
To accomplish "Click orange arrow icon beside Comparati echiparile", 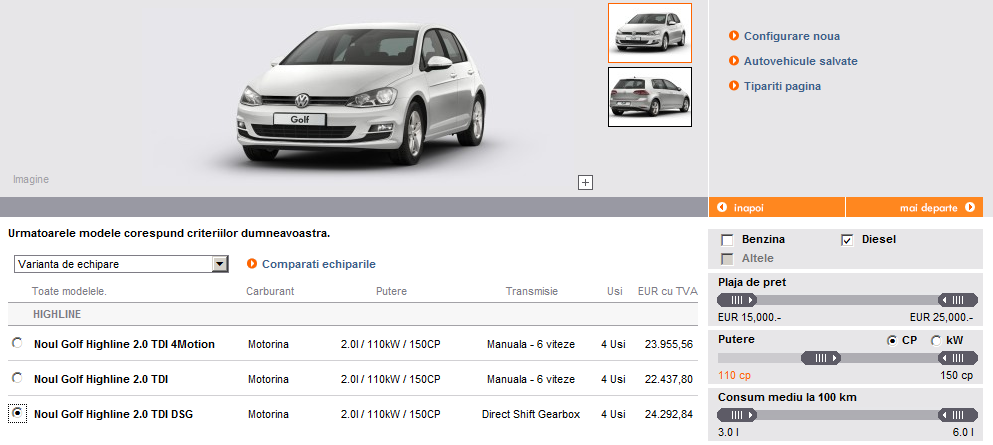I will pyautogui.click(x=252, y=263).
